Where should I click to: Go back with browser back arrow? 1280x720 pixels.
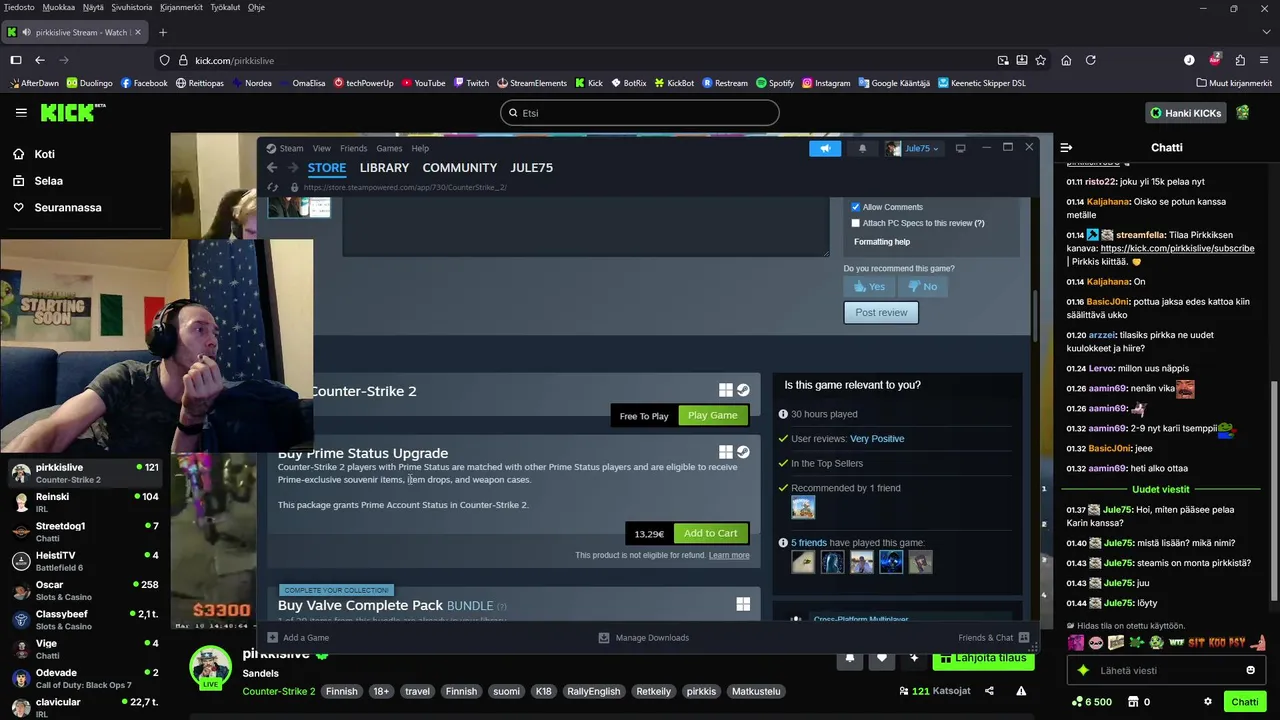[x=40, y=60]
